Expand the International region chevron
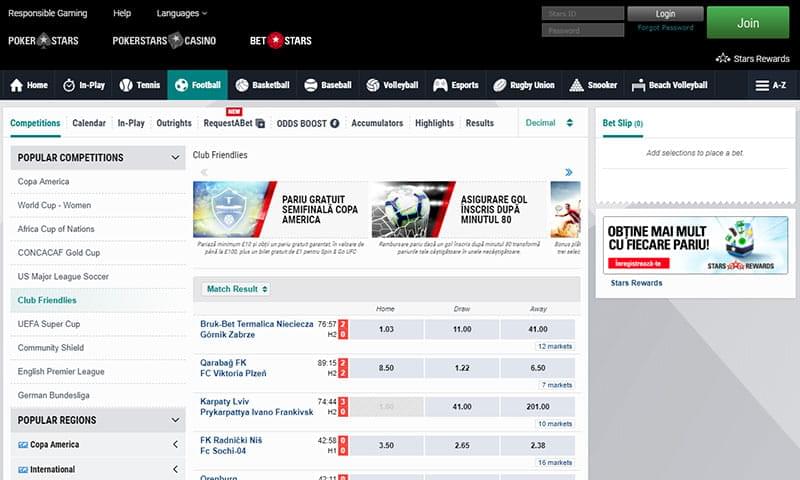The height and width of the screenshot is (480, 800). click(x=175, y=469)
